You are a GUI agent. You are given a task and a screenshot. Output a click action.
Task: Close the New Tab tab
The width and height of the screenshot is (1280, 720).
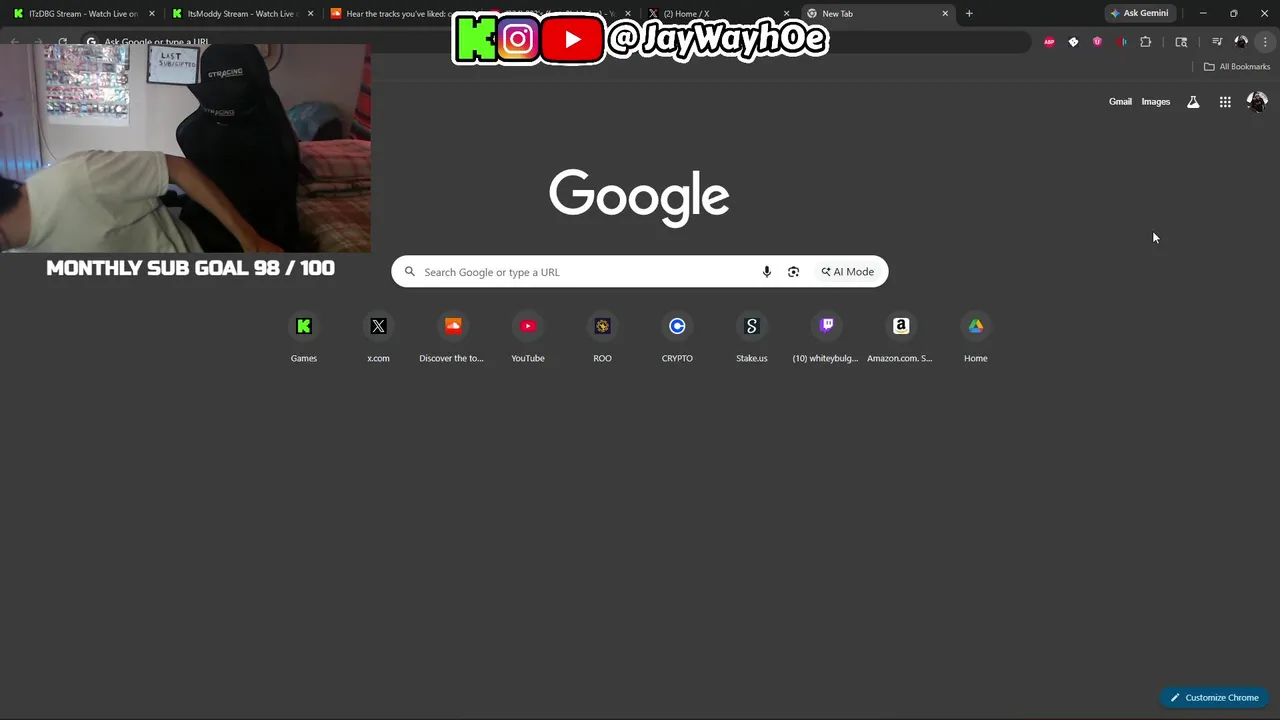945,14
